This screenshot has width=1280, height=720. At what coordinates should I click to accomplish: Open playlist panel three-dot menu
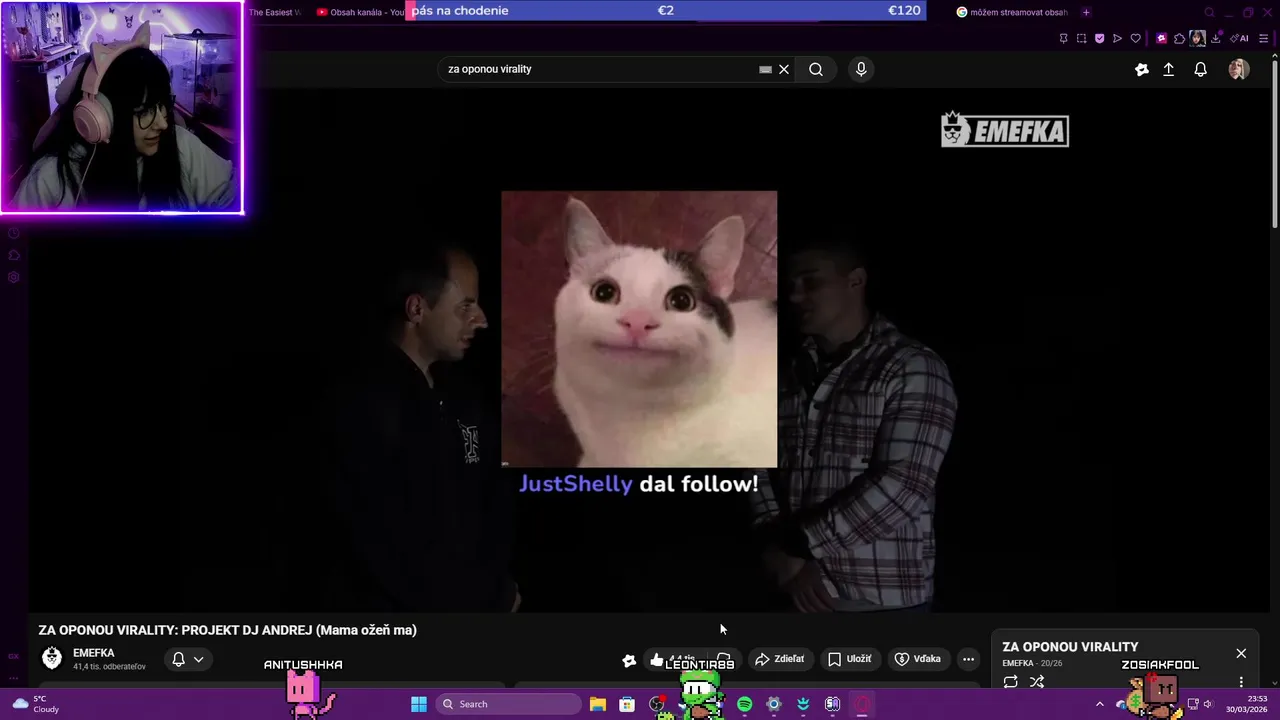point(1241,682)
